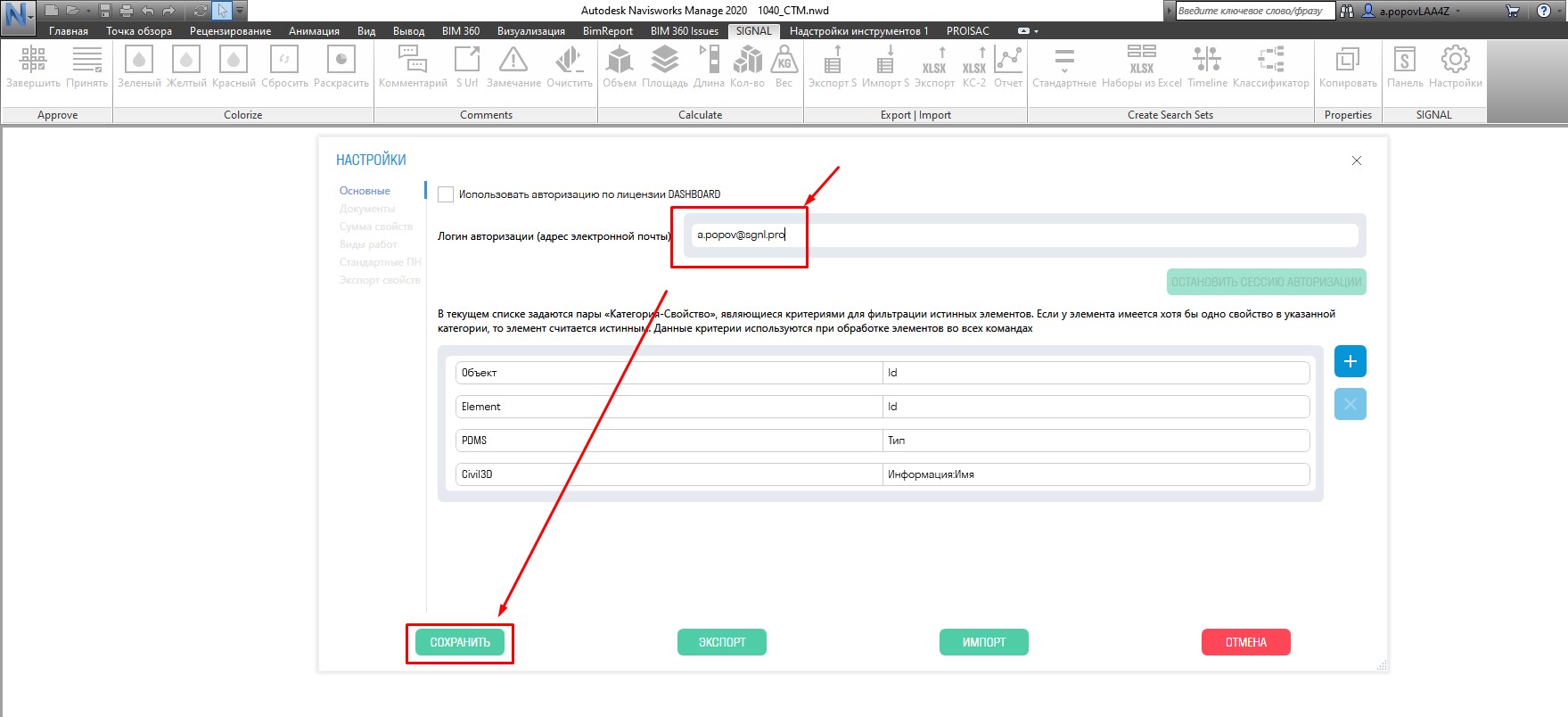The height and width of the screenshot is (717, 1568).
Task: Click the Save icon in quick access toolbar
Action: (x=106, y=11)
